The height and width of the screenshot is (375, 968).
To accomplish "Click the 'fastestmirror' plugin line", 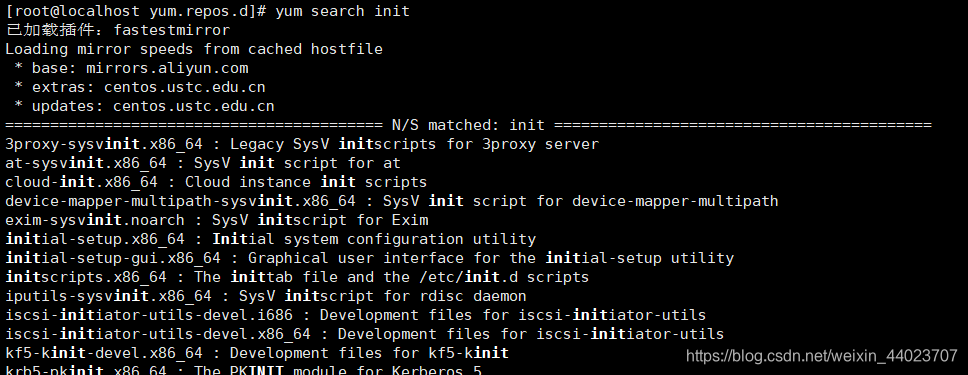I will [x=118, y=30].
